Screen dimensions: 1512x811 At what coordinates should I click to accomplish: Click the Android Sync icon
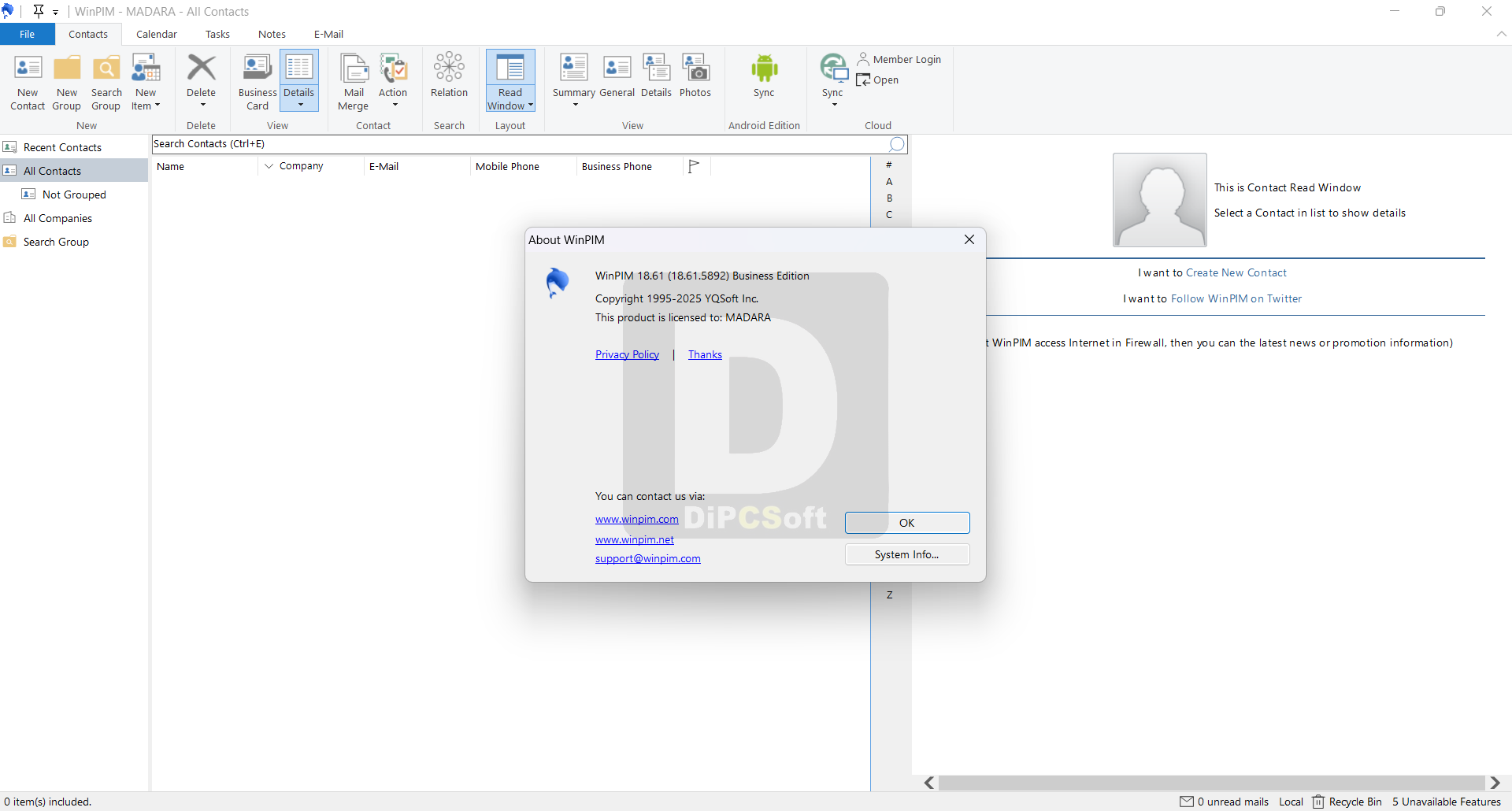coord(764,69)
